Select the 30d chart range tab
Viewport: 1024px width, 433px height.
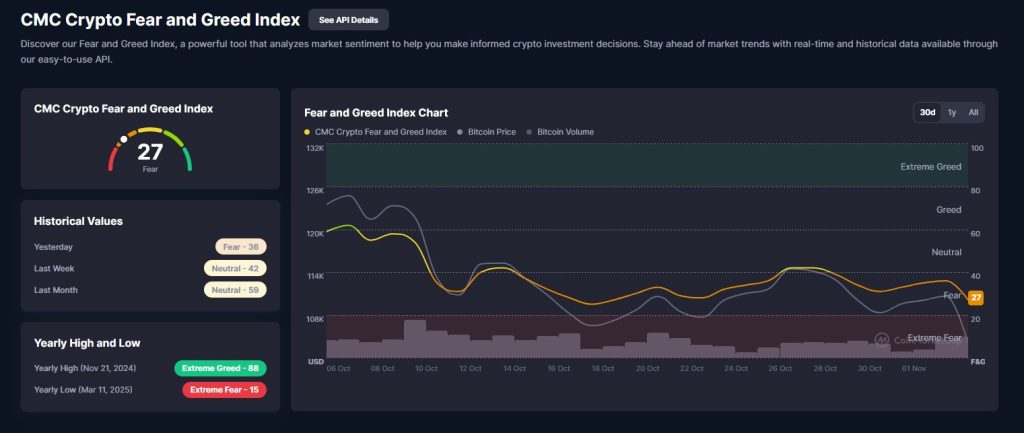(x=927, y=112)
